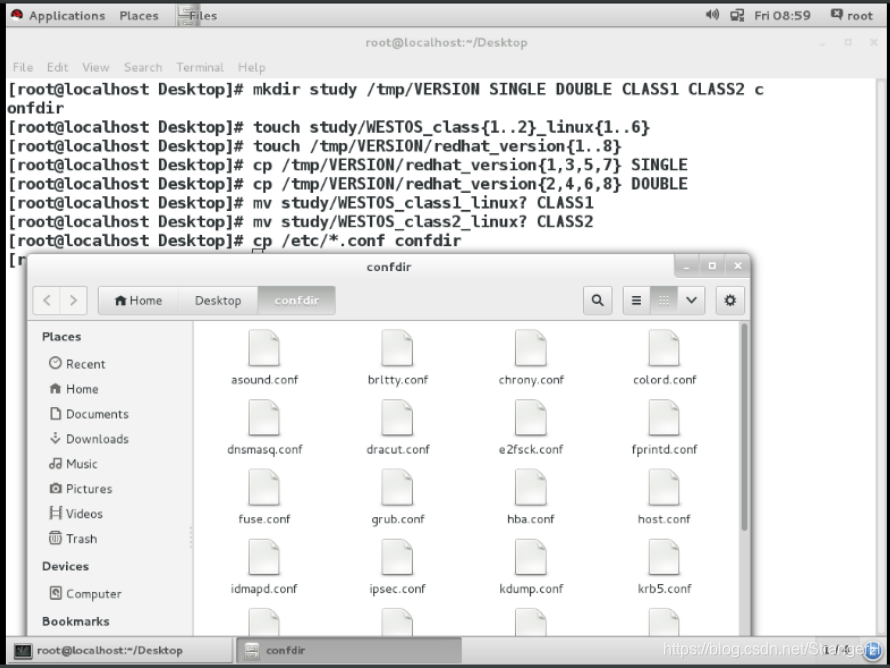This screenshot has height=668, width=890.
Task: Open Music in the sidebar
Action: [x=73, y=464]
